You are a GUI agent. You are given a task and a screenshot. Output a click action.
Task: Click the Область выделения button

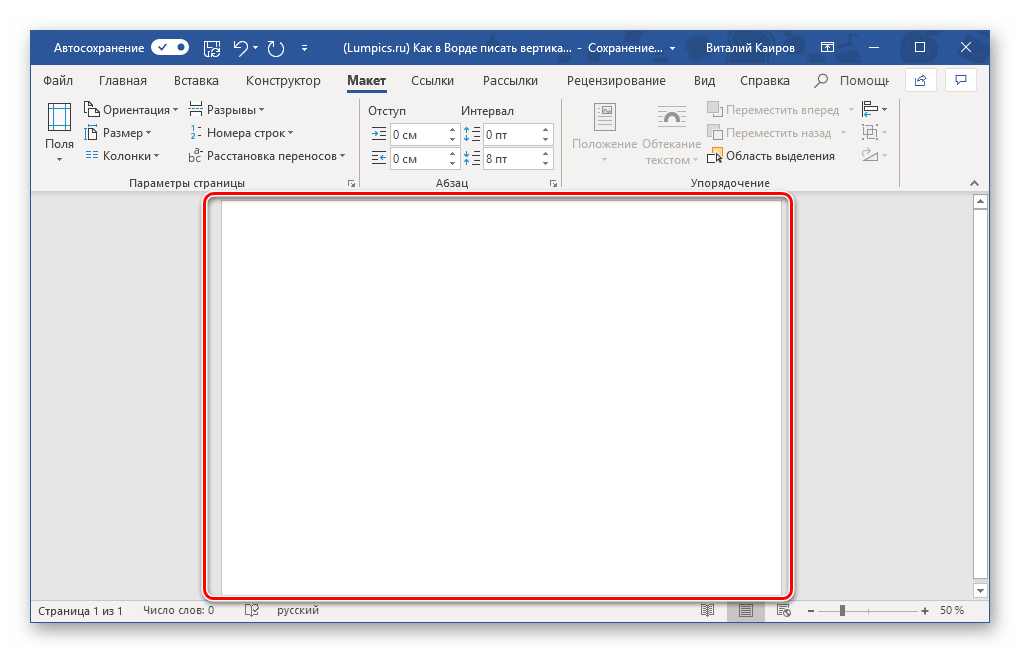[771, 155]
